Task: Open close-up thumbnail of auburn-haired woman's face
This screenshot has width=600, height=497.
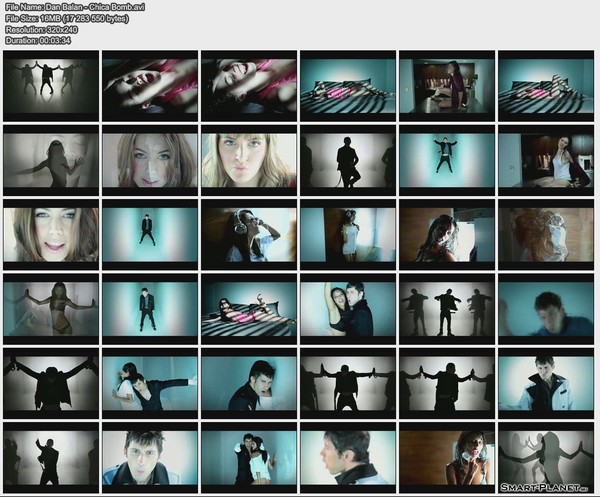Action: pos(150,160)
